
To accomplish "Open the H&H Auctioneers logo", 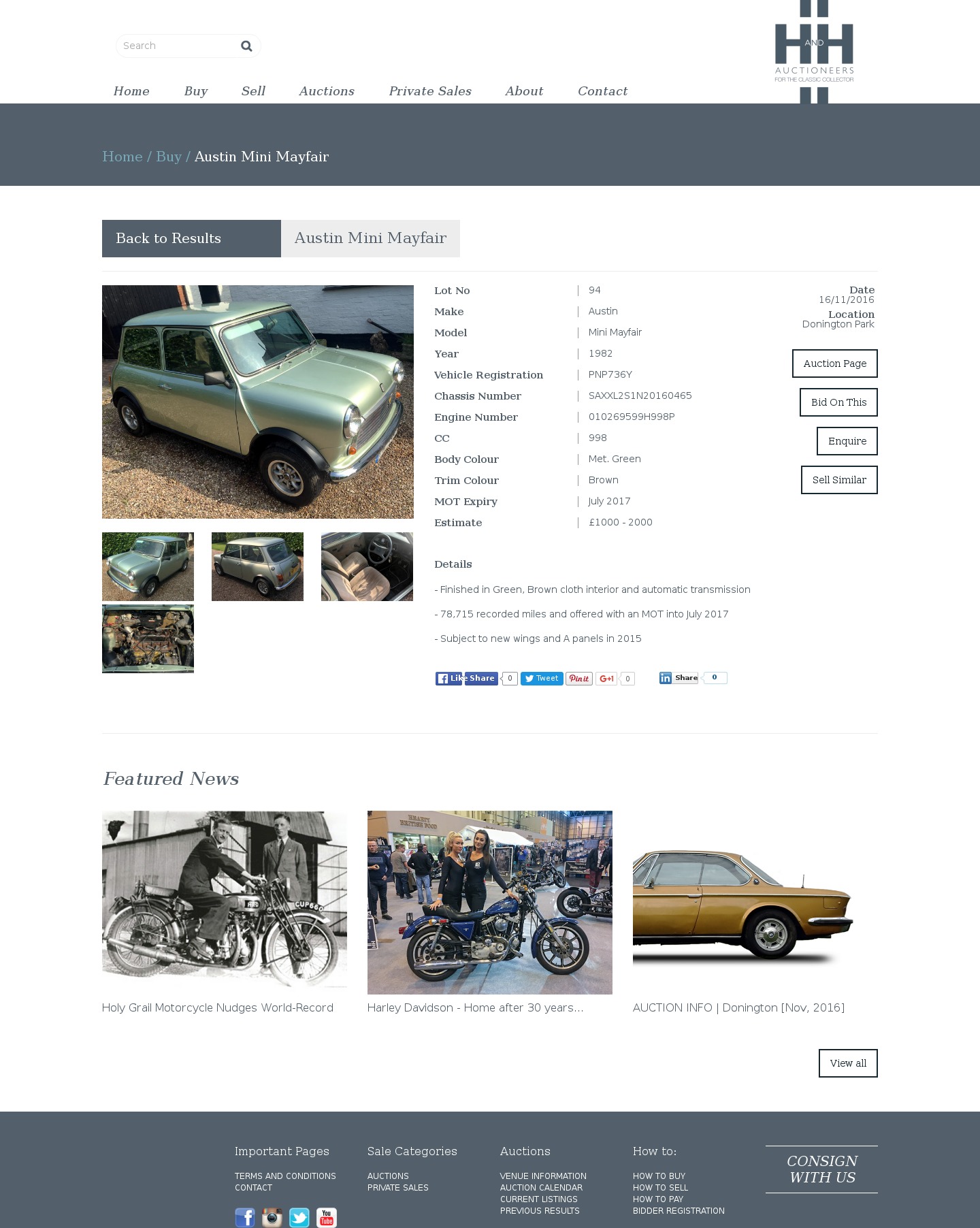I will click(814, 52).
